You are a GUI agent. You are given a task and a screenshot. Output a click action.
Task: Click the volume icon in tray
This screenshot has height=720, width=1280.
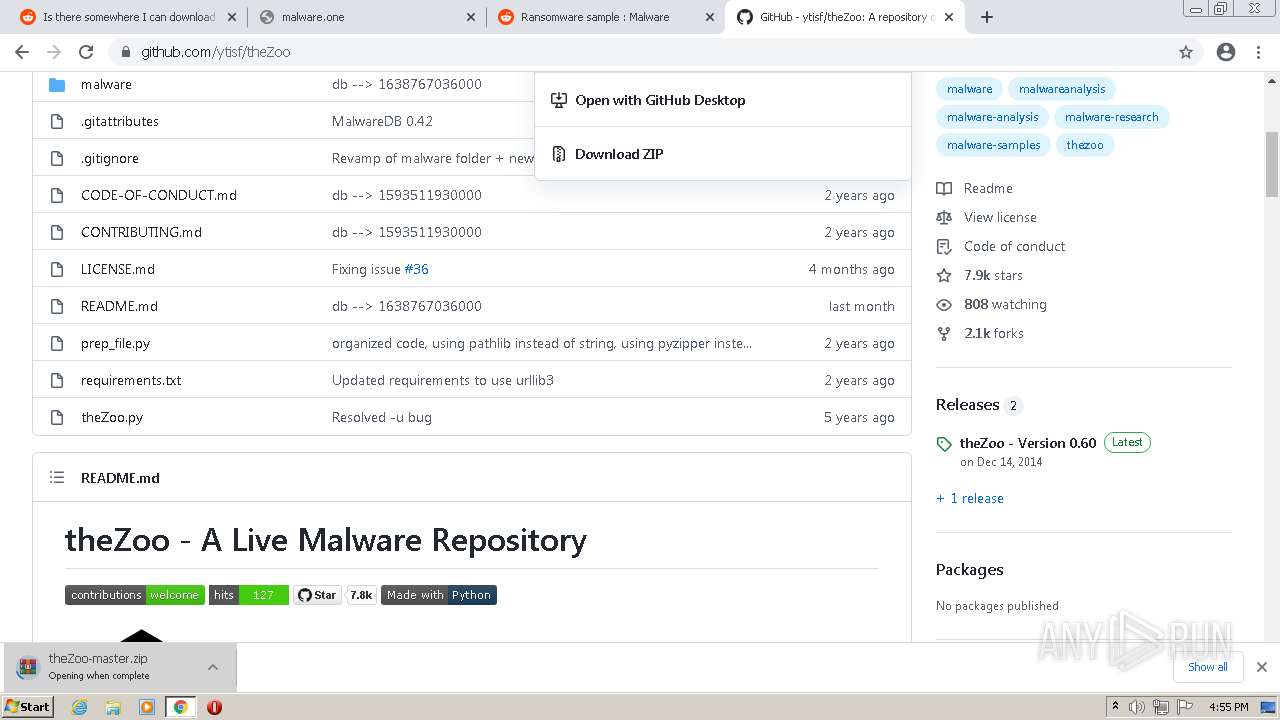[x=1137, y=707]
